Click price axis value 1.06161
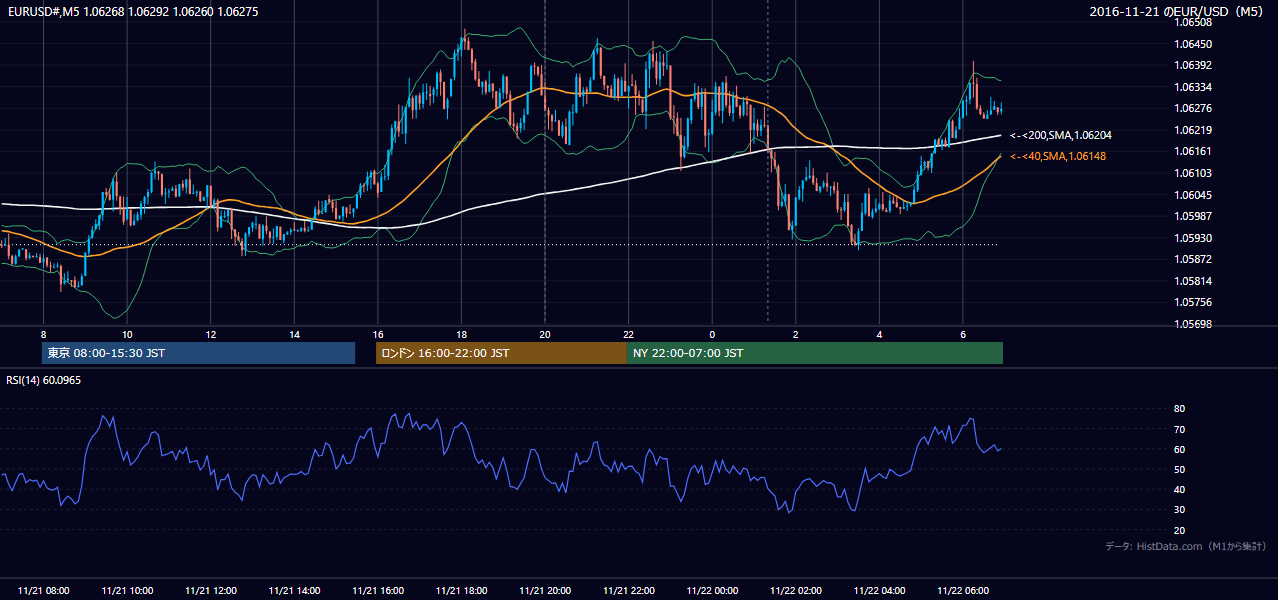Viewport: 1278px width, 600px height. click(1192, 151)
